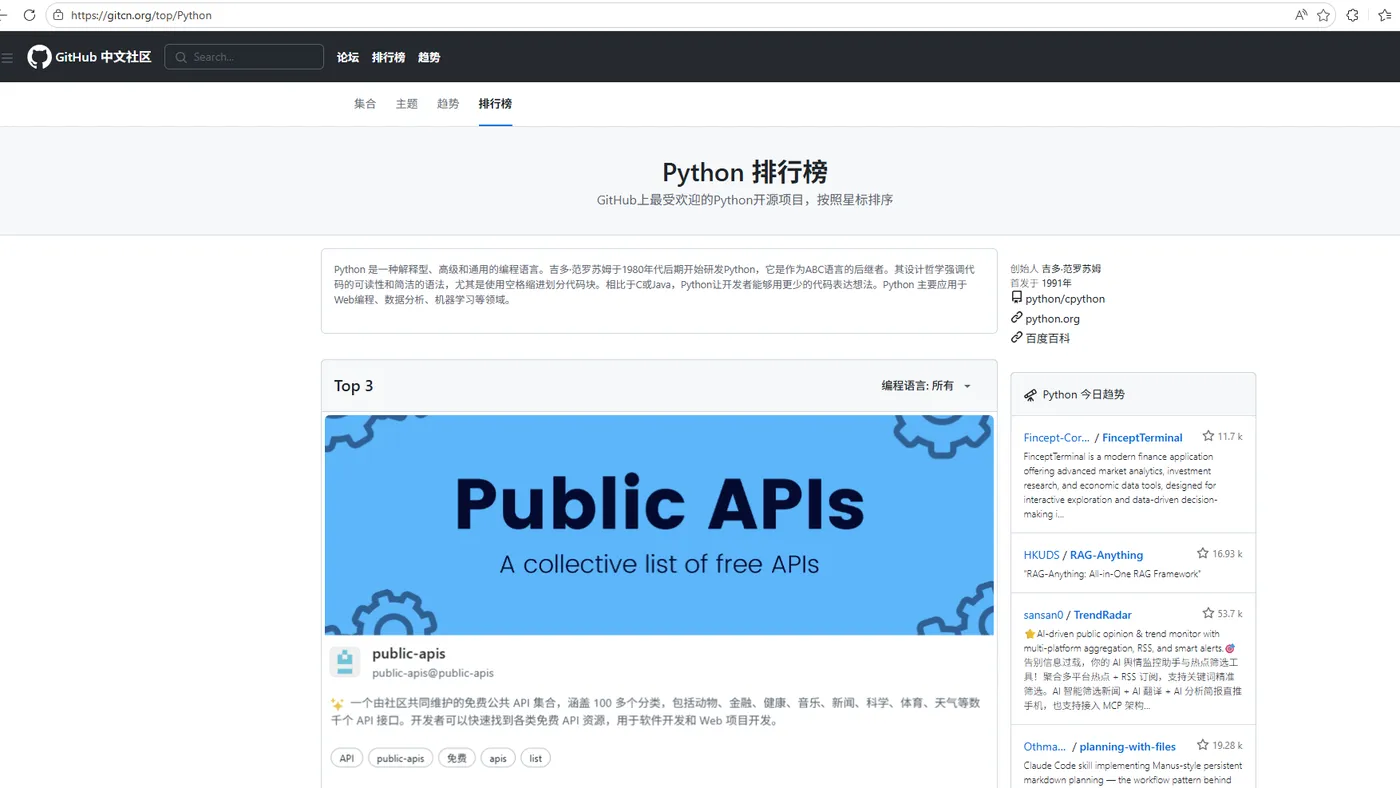Reload the page with refresh icon

(29, 15)
